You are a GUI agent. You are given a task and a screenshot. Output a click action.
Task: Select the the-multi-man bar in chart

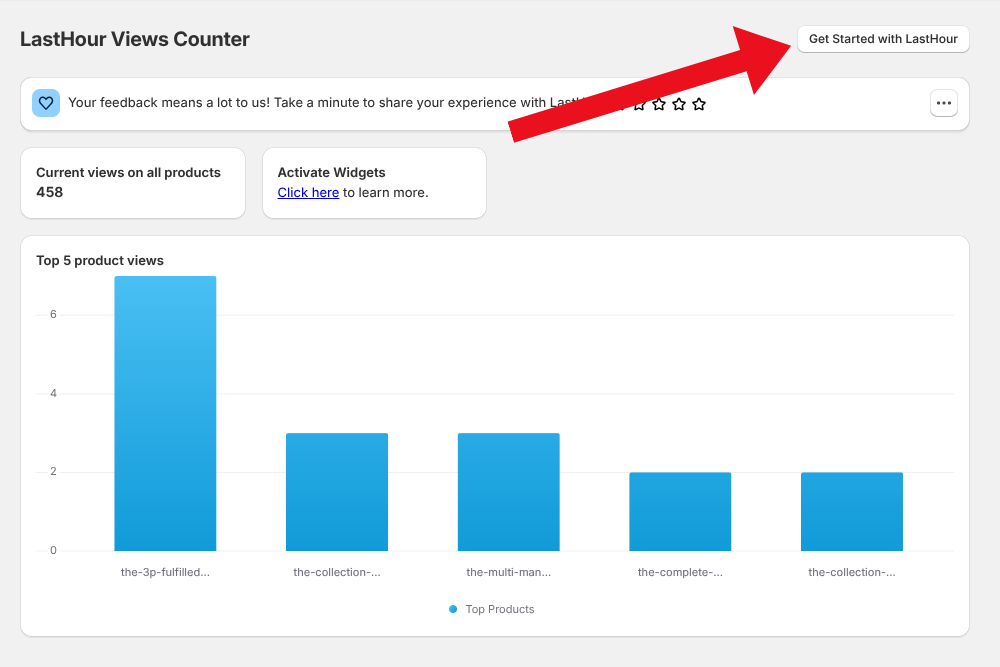pos(508,491)
